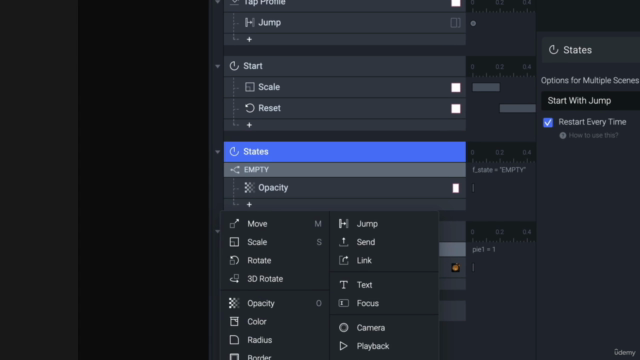Click the Reset timeline bar in Start

518,108
